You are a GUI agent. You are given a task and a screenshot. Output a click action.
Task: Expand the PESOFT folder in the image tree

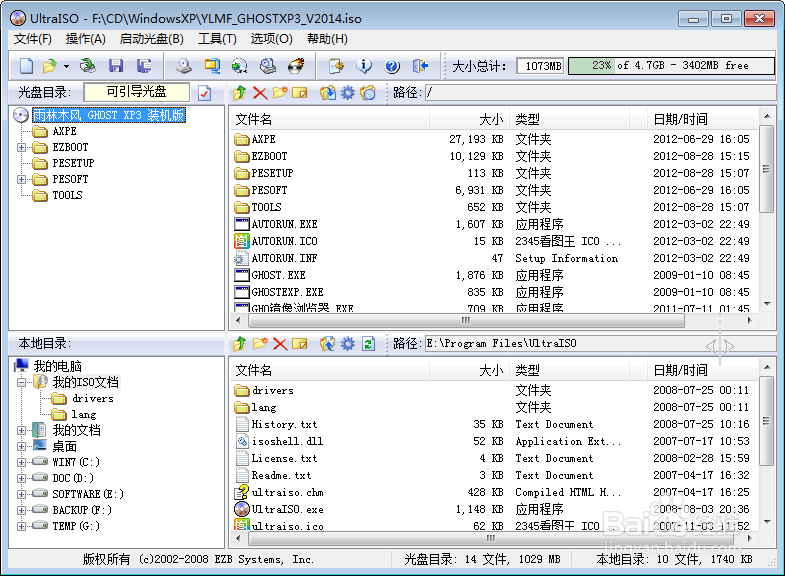(22, 179)
